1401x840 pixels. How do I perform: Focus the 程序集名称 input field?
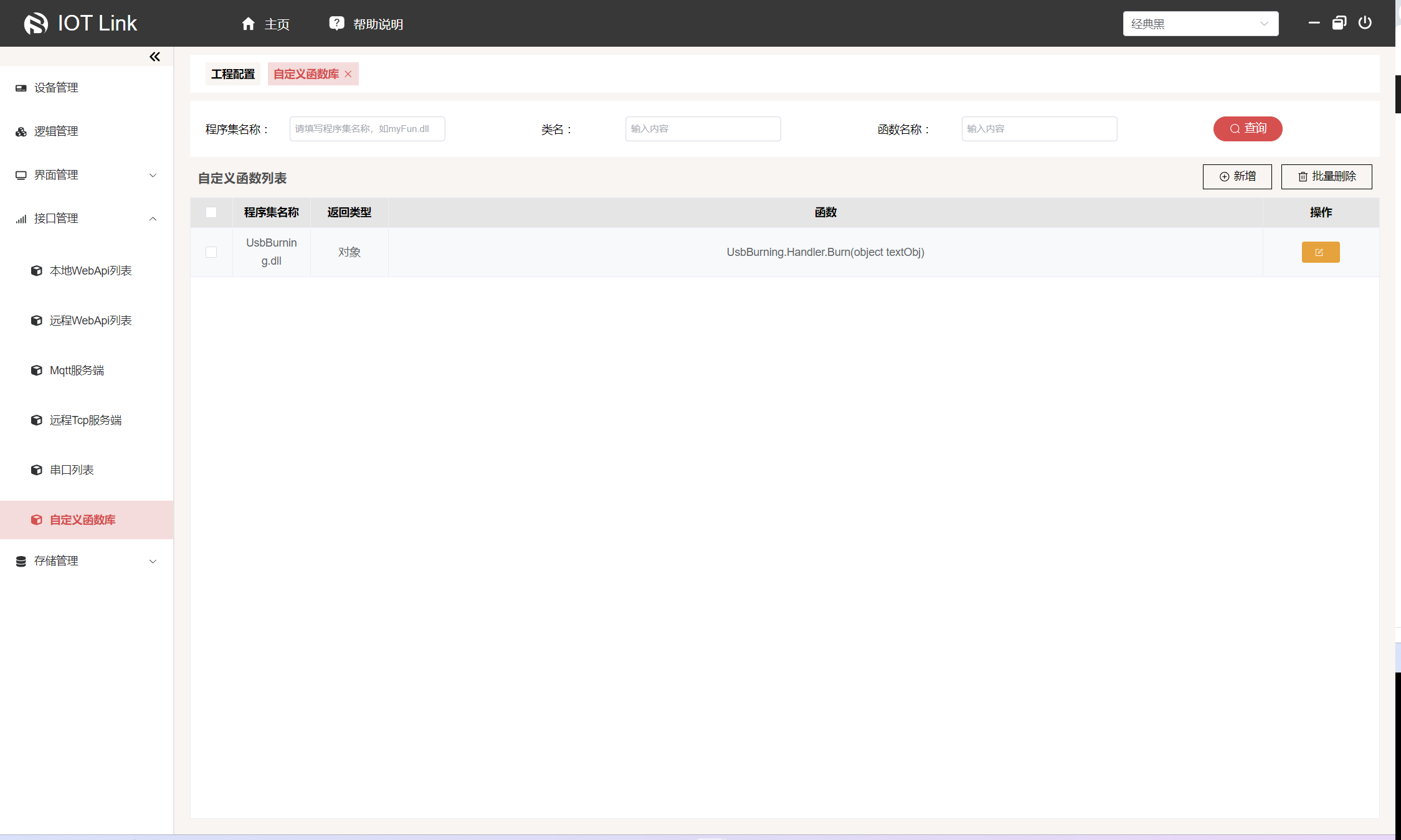point(368,129)
